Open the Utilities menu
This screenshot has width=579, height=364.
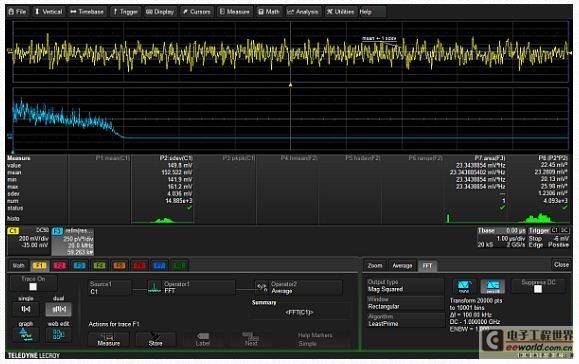340,12
